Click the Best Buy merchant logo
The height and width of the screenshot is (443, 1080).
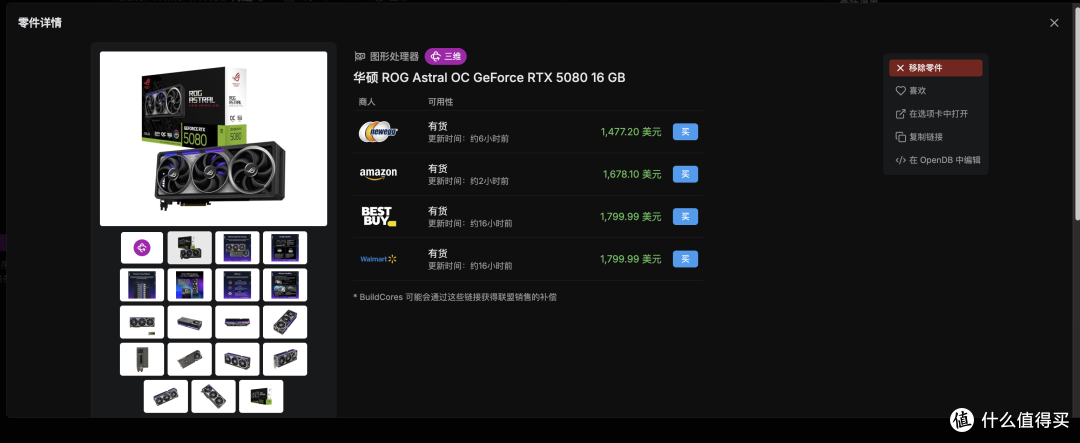click(379, 216)
